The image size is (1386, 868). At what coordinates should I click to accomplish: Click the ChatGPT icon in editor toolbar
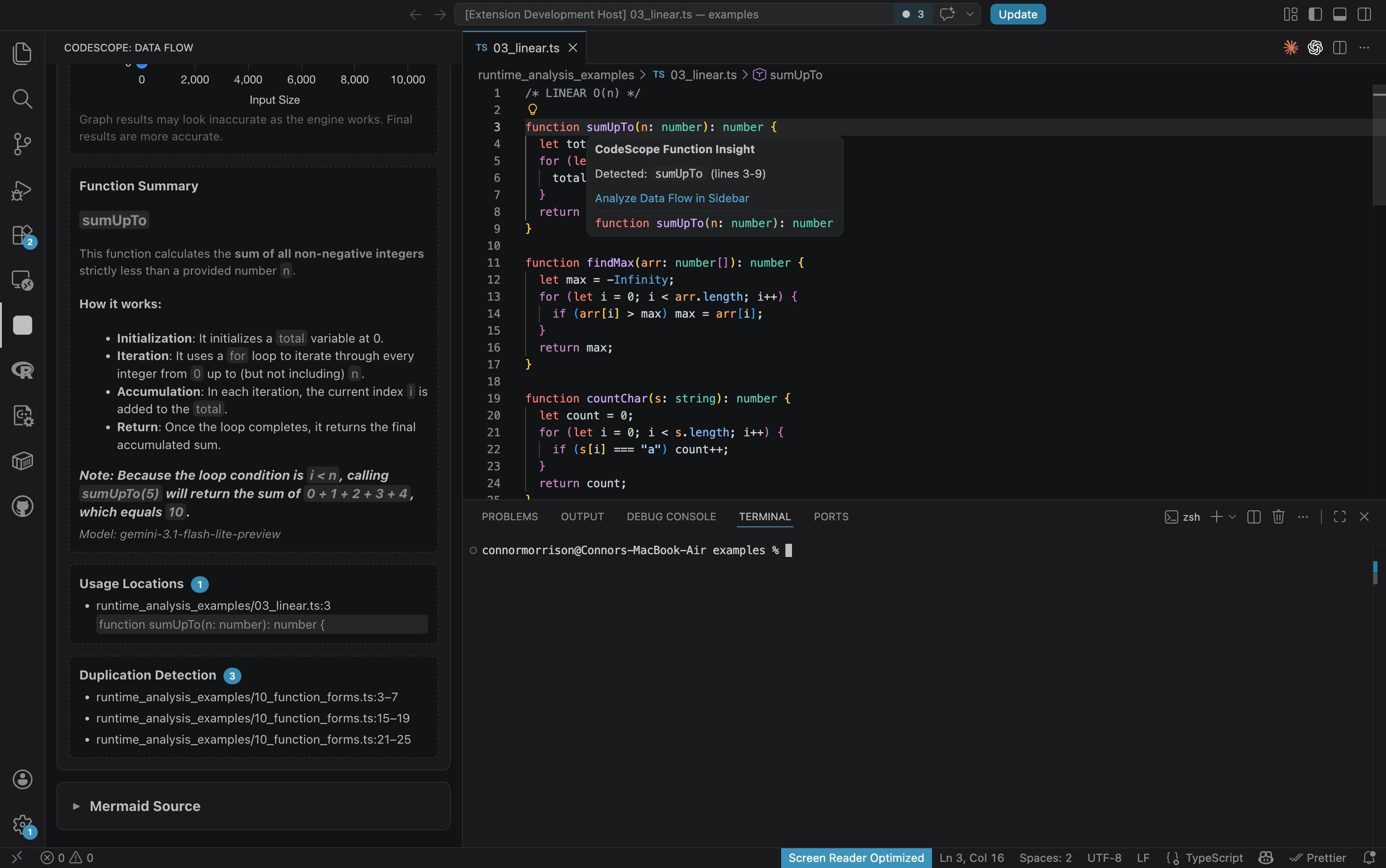tap(1315, 48)
